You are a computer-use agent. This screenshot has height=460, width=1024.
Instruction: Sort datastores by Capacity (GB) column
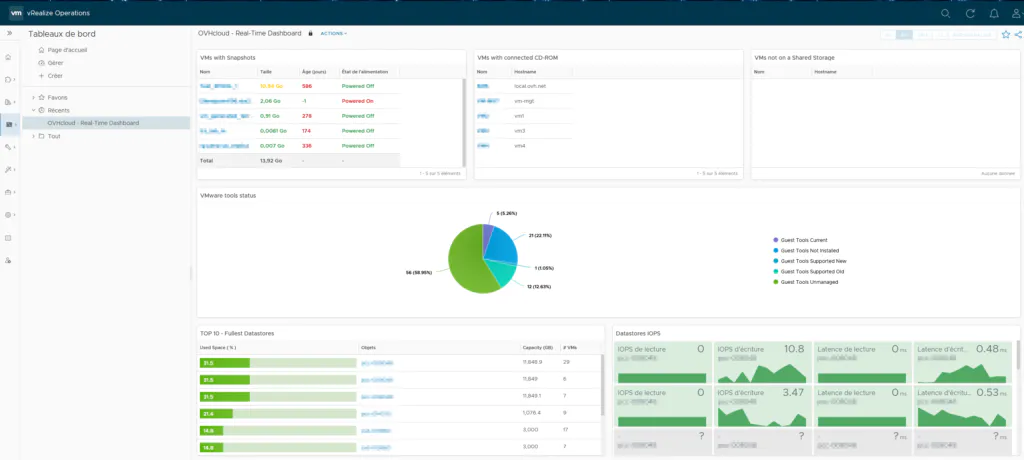pyautogui.click(x=537, y=348)
